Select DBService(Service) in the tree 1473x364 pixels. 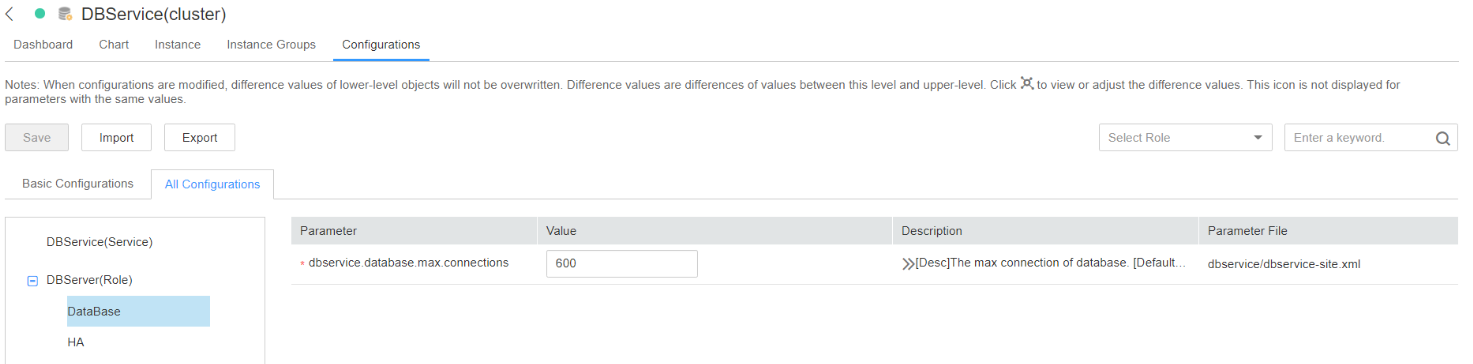tap(99, 242)
